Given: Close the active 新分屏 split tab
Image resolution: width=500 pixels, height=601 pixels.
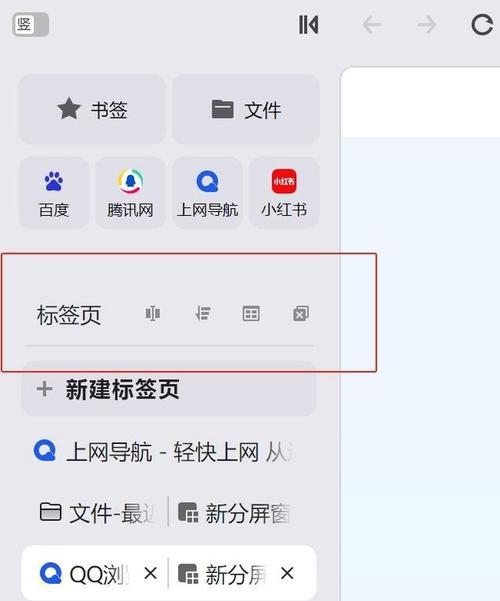Looking at the screenshot, I should 287,574.
